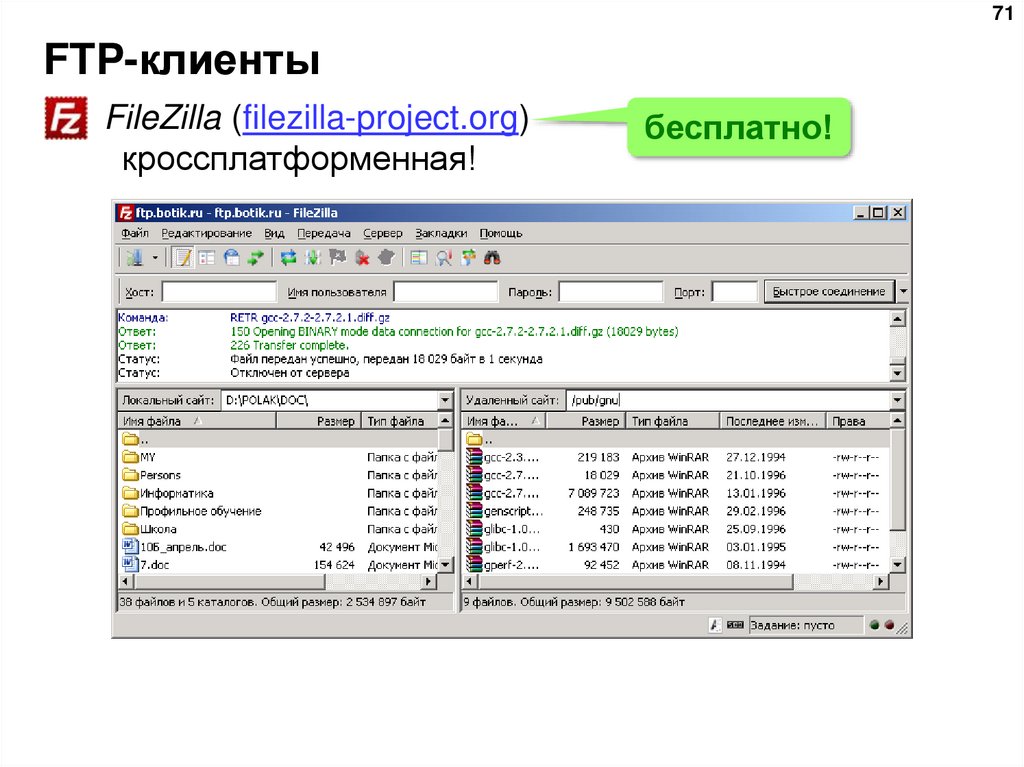This screenshot has width=1024, height=767.
Task: Open the Site Manager toolbar icon
Action: pyautogui.click(x=135, y=257)
